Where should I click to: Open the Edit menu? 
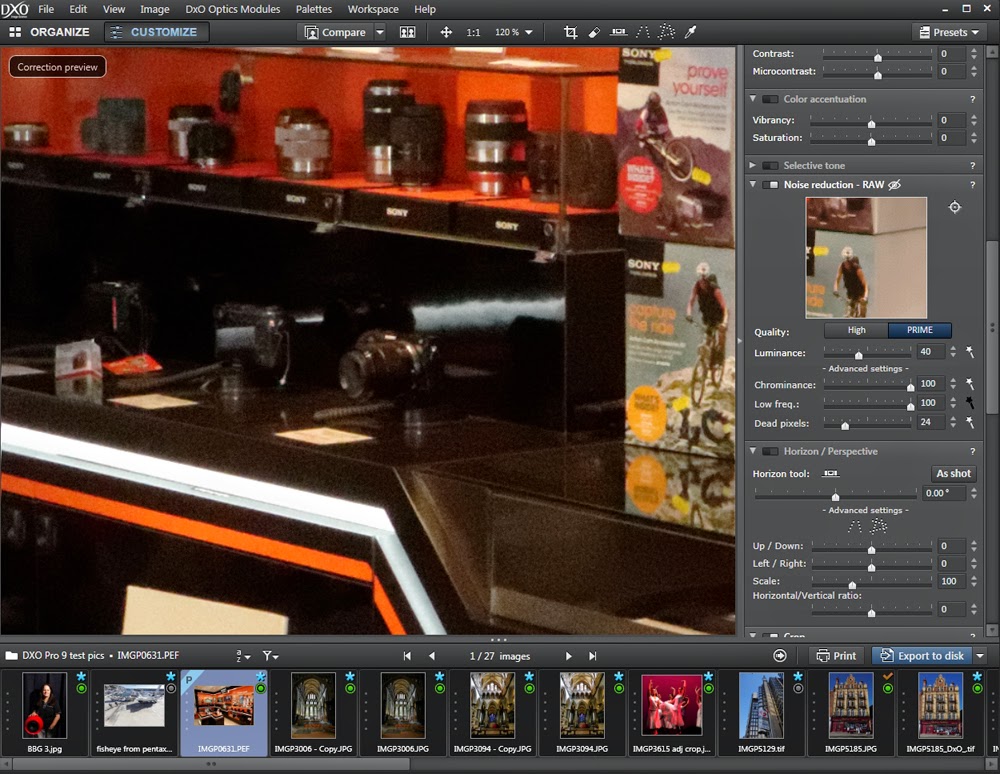(78, 9)
